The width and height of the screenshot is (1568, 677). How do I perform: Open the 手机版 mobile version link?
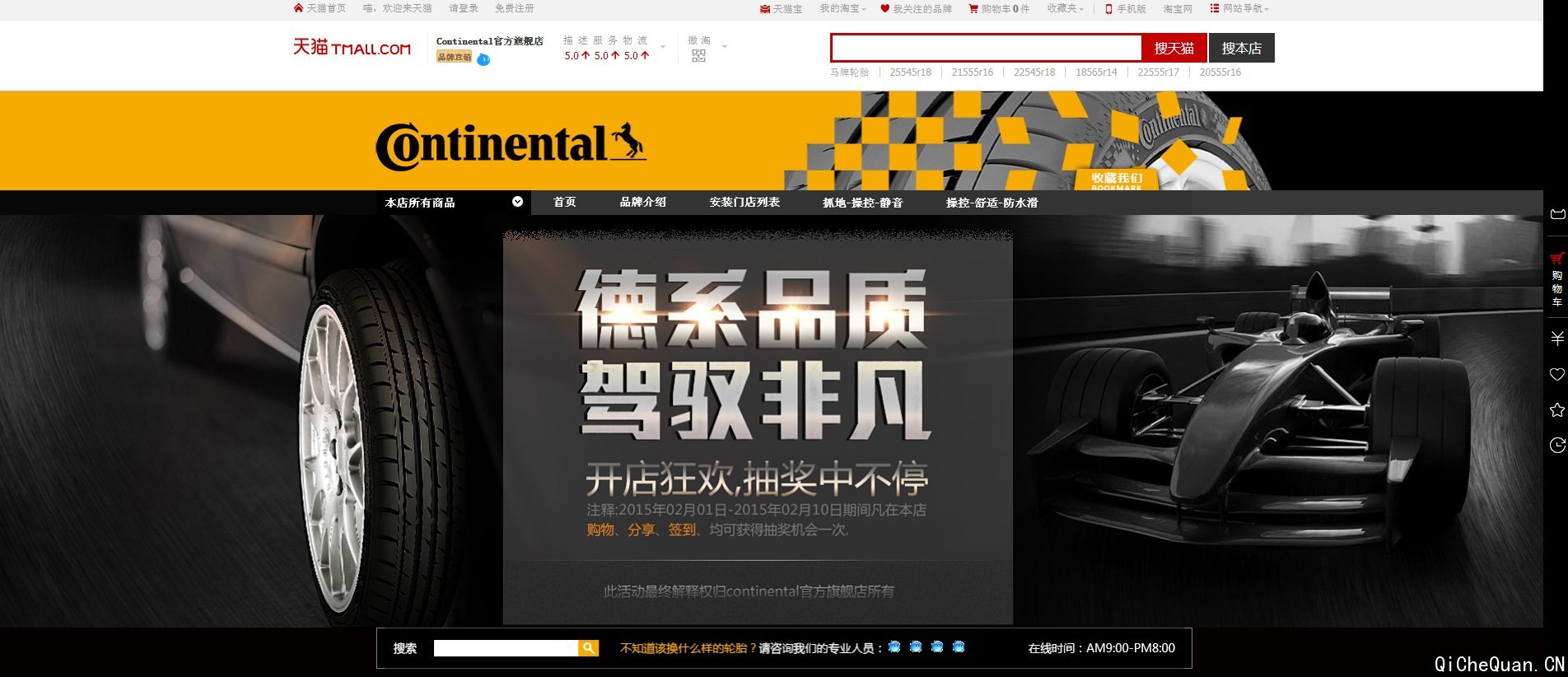(1125, 8)
